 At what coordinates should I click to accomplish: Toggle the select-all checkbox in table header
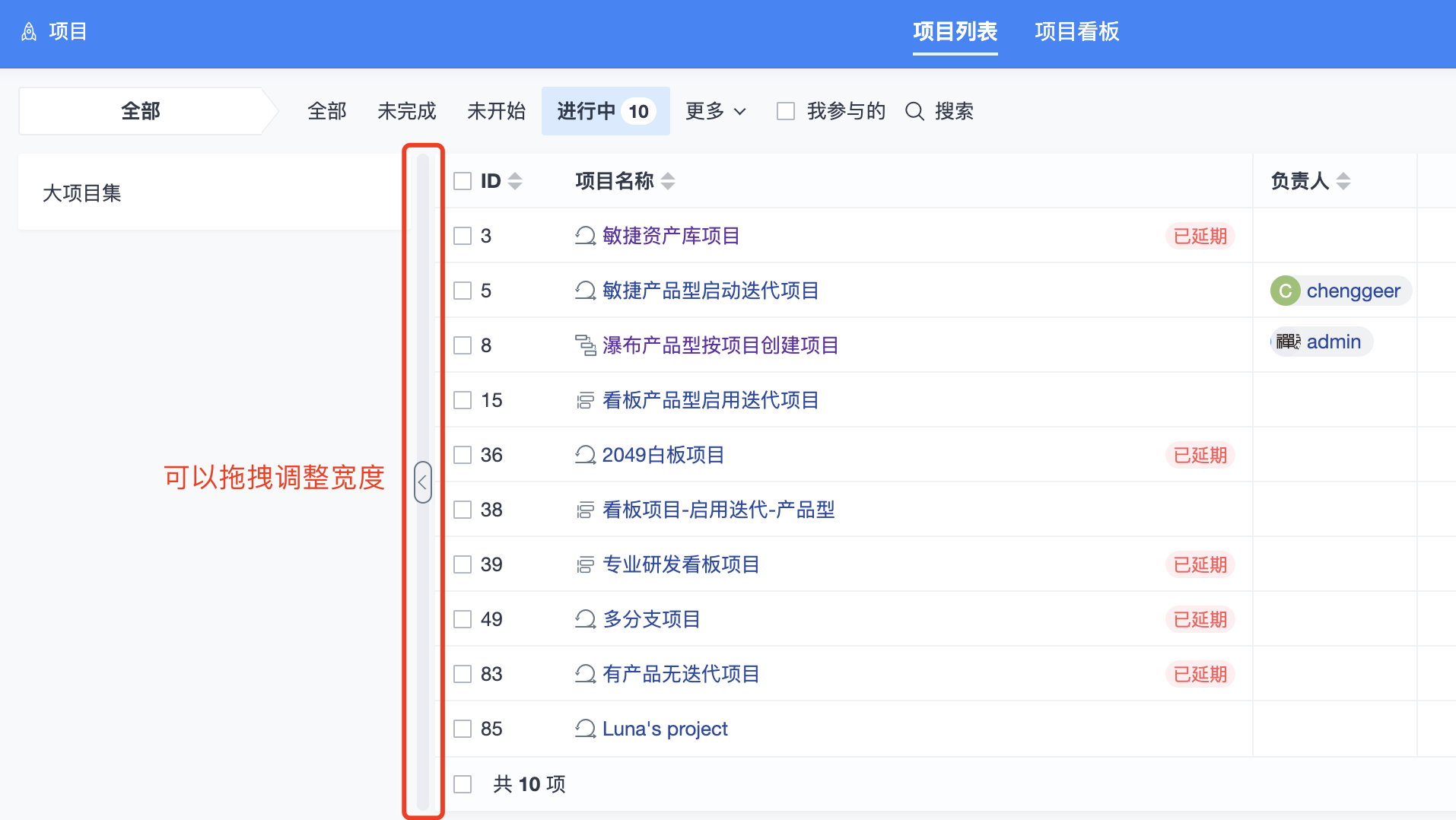(x=463, y=181)
